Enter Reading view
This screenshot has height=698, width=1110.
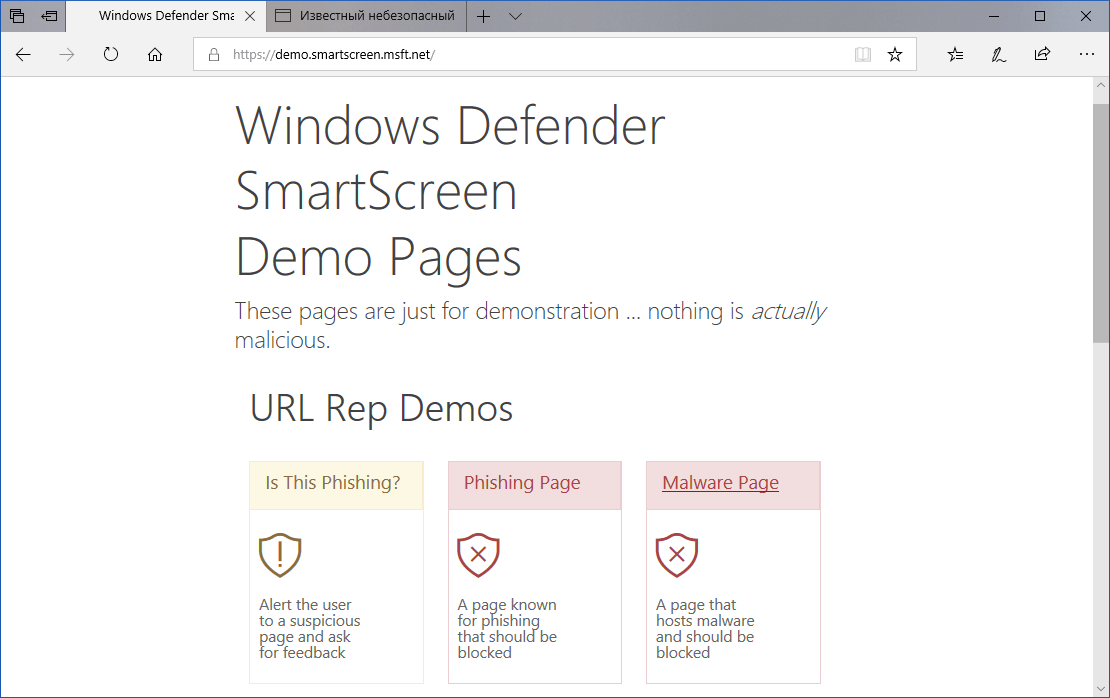[862, 55]
